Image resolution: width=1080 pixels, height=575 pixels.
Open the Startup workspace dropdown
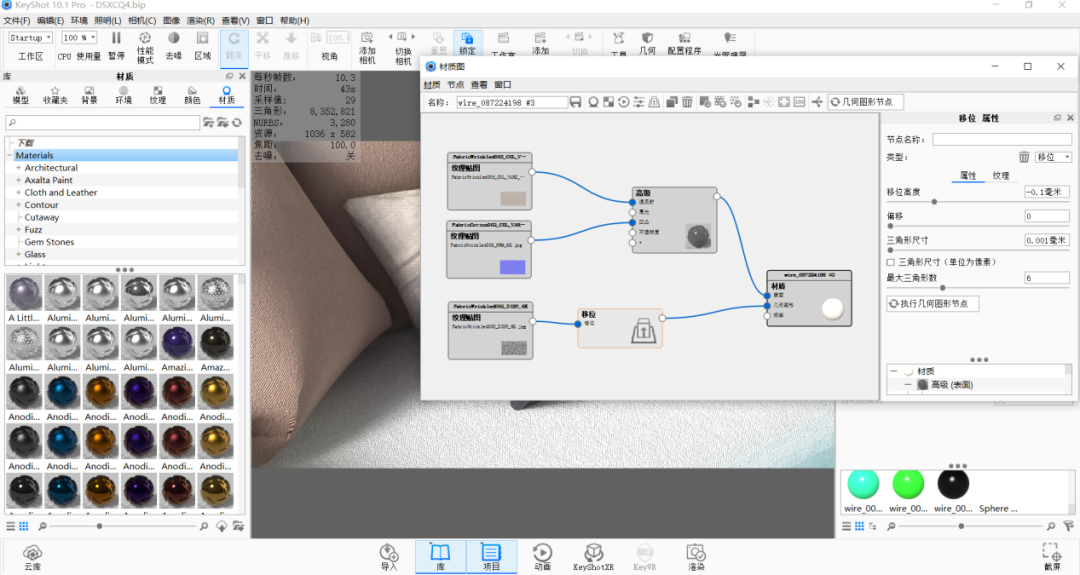30,38
